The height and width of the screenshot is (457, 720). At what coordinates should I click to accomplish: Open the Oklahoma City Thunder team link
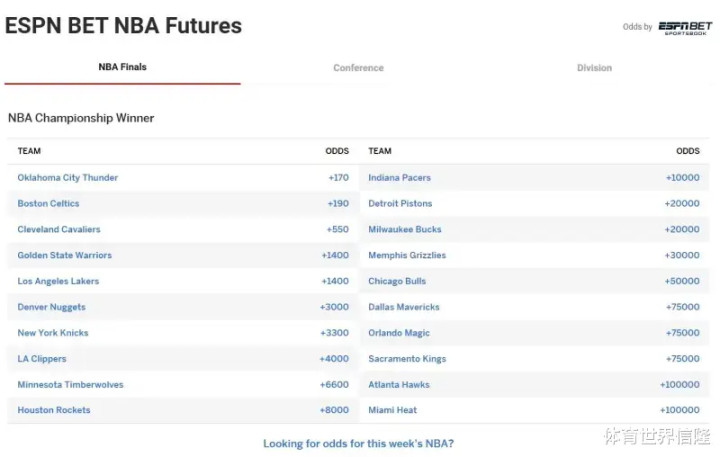pos(68,178)
